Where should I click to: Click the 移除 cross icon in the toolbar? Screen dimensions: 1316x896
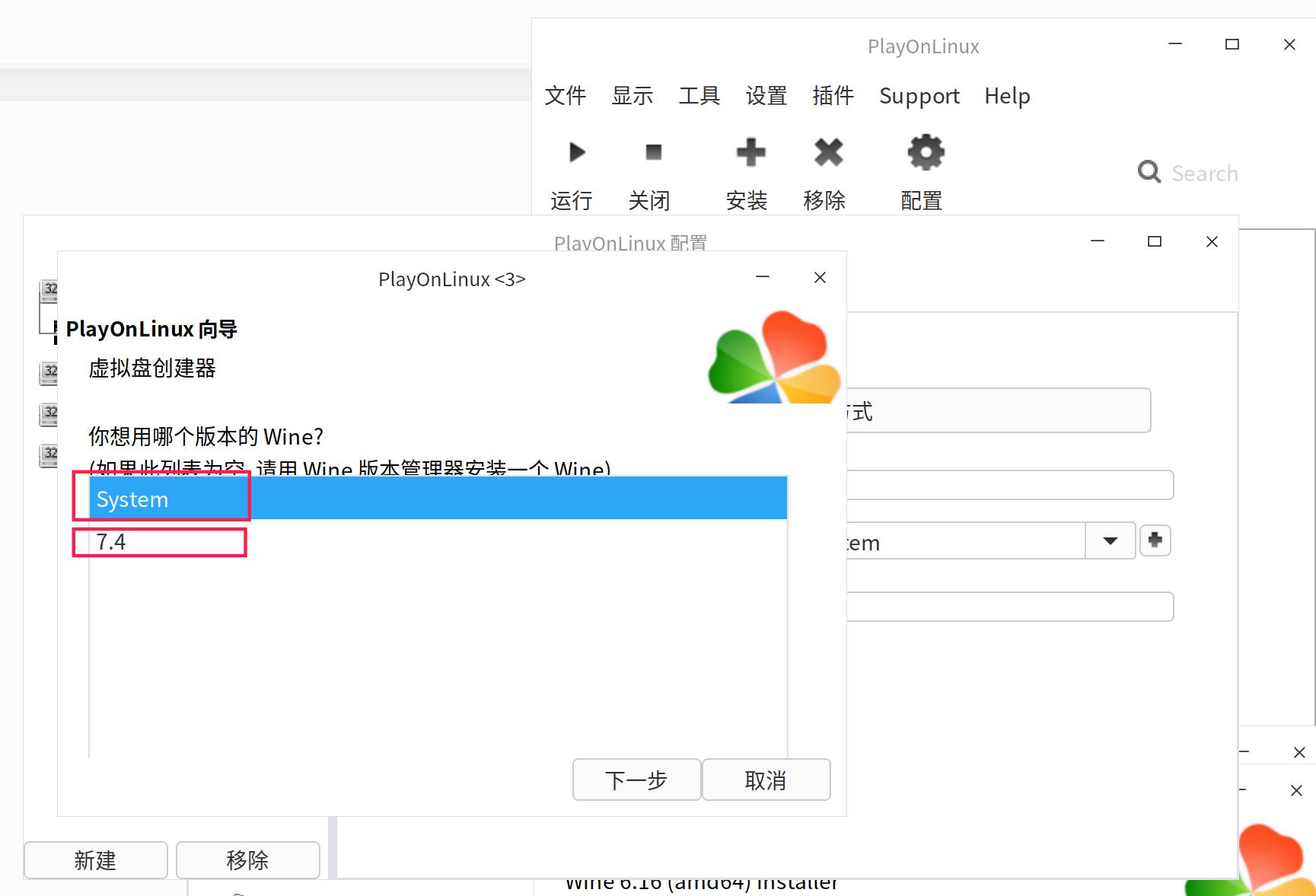827,152
